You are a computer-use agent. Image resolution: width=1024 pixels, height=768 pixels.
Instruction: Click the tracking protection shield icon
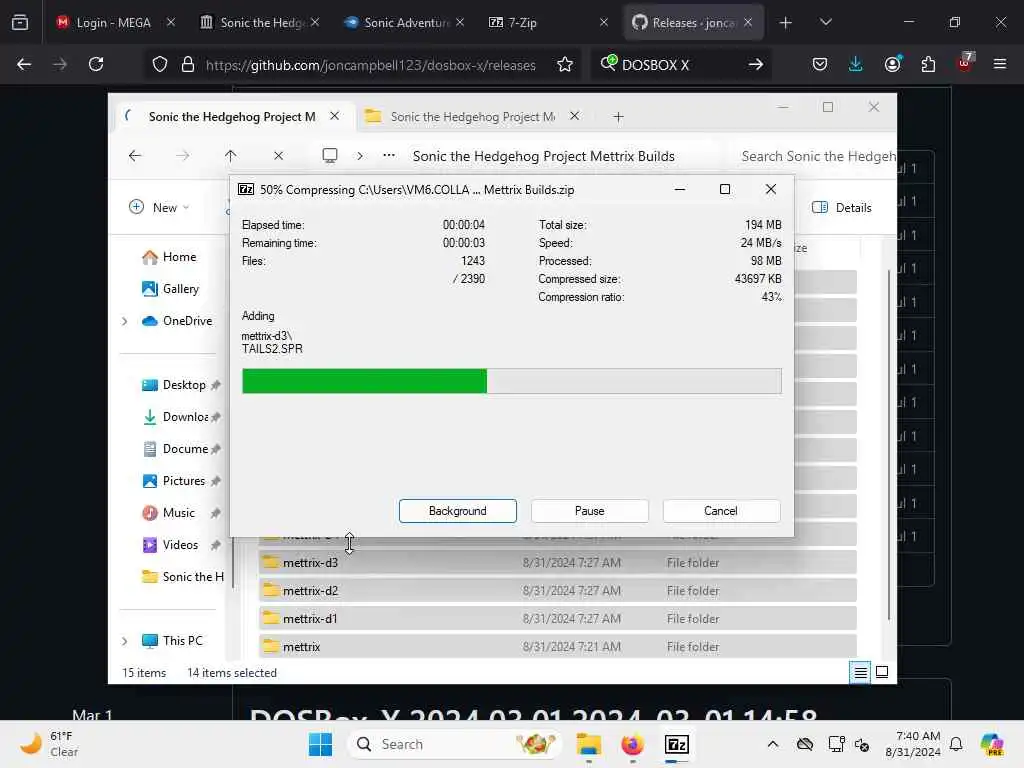pos(160,64)
